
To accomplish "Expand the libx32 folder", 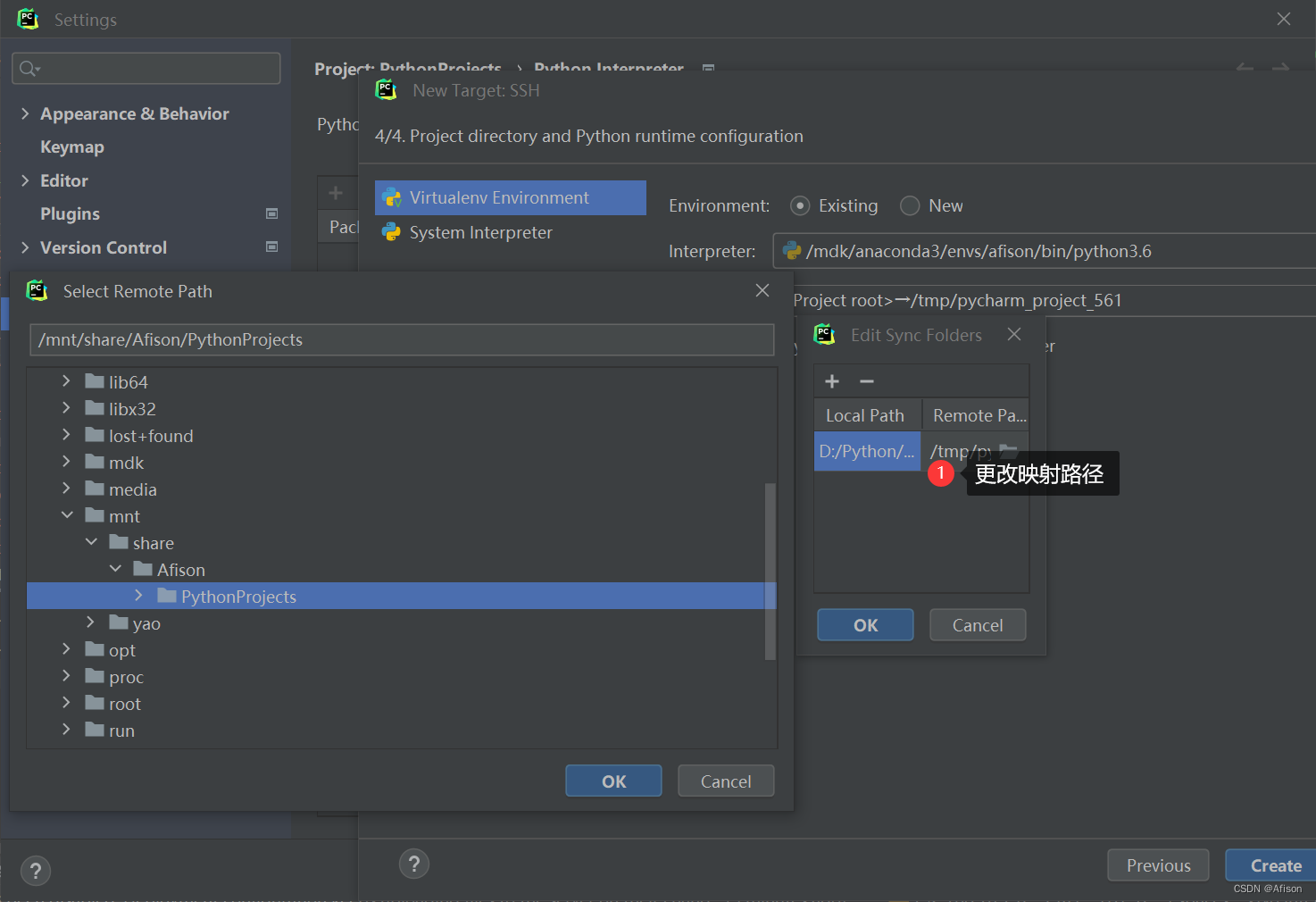I will coord(66,407).
